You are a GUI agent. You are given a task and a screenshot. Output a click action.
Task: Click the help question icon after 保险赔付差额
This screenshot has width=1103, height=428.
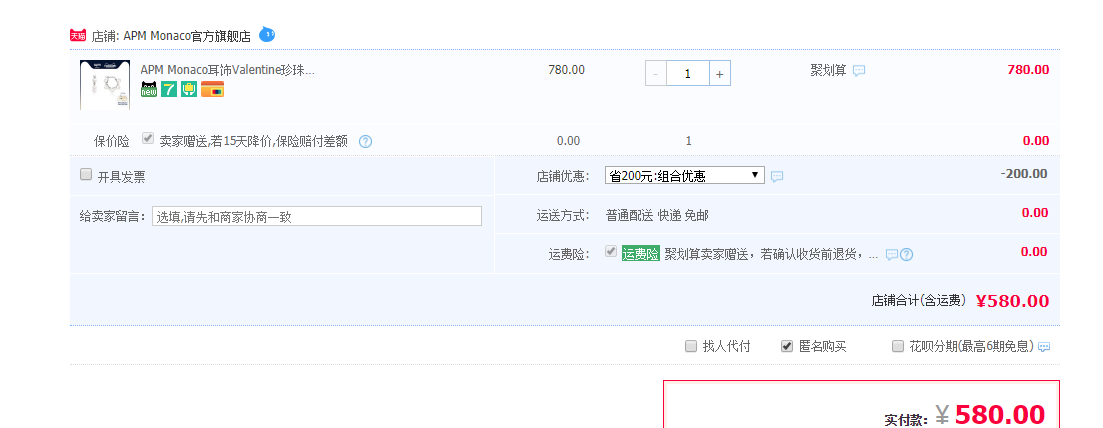coord(365,141)
